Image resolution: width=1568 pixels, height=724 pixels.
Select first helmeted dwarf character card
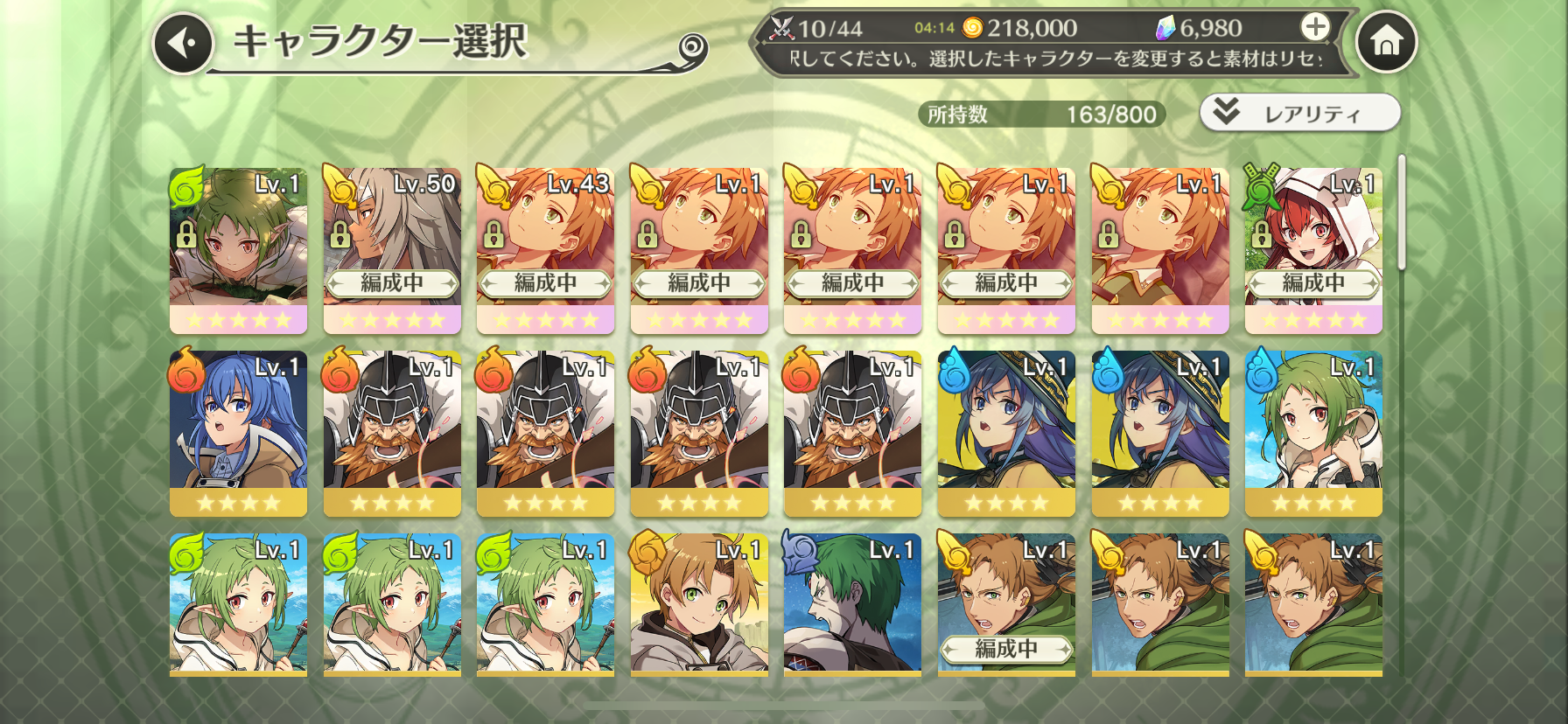(x=392, y=434)
